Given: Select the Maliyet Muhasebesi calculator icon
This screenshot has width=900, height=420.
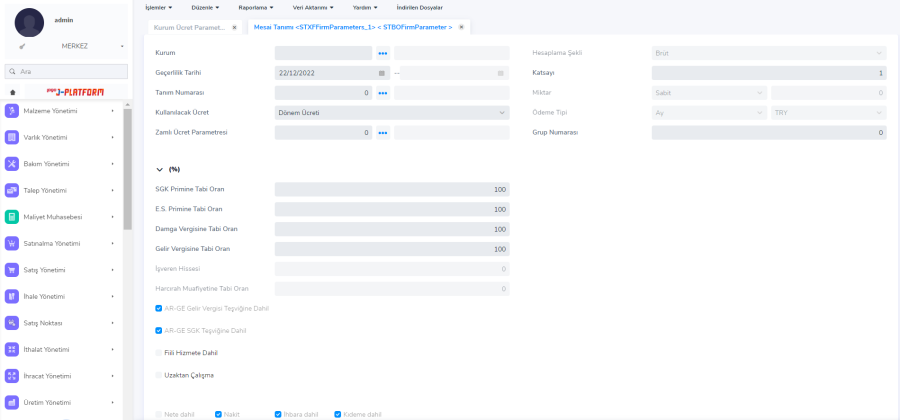Looking at the screenshot, I should tap(12, 217).
